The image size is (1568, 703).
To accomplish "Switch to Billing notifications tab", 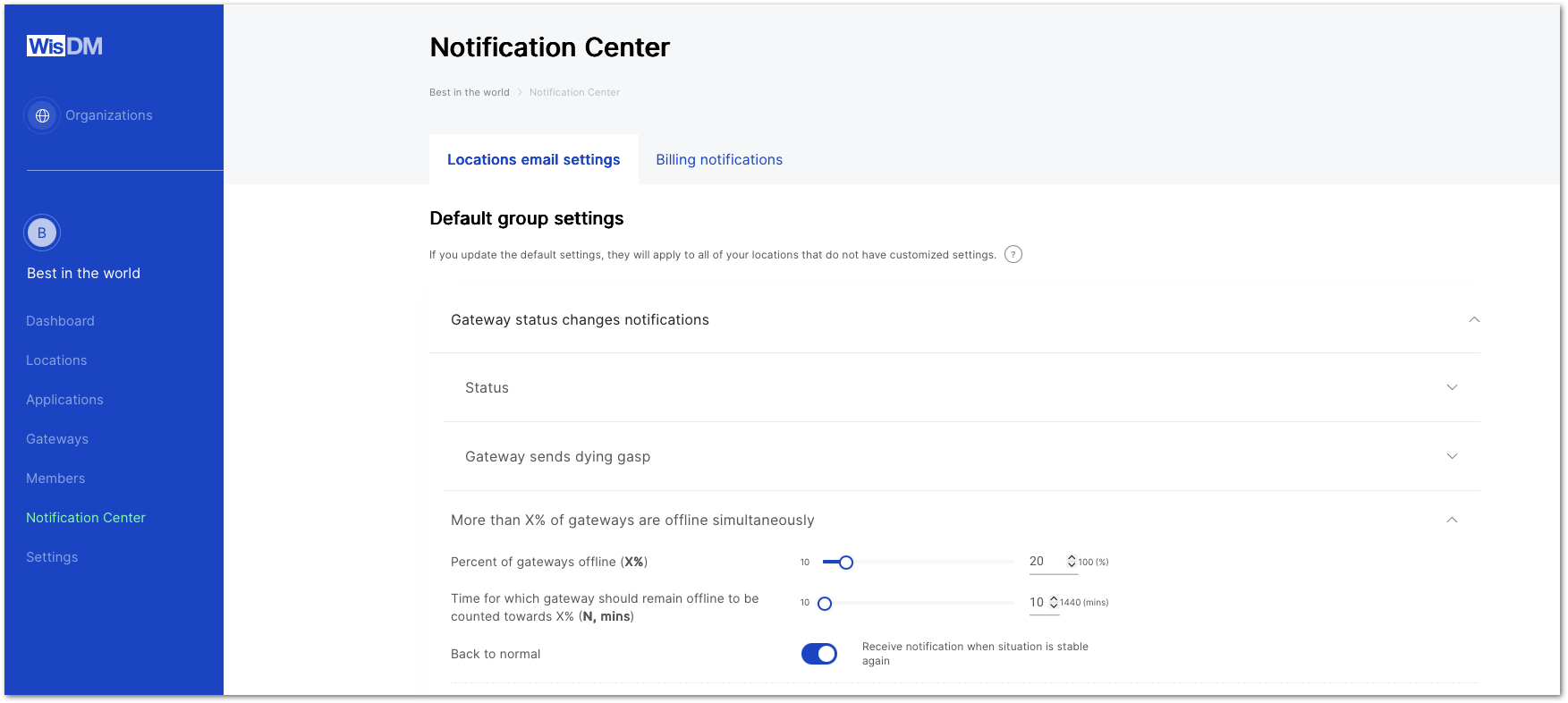I will click(719, 159).
